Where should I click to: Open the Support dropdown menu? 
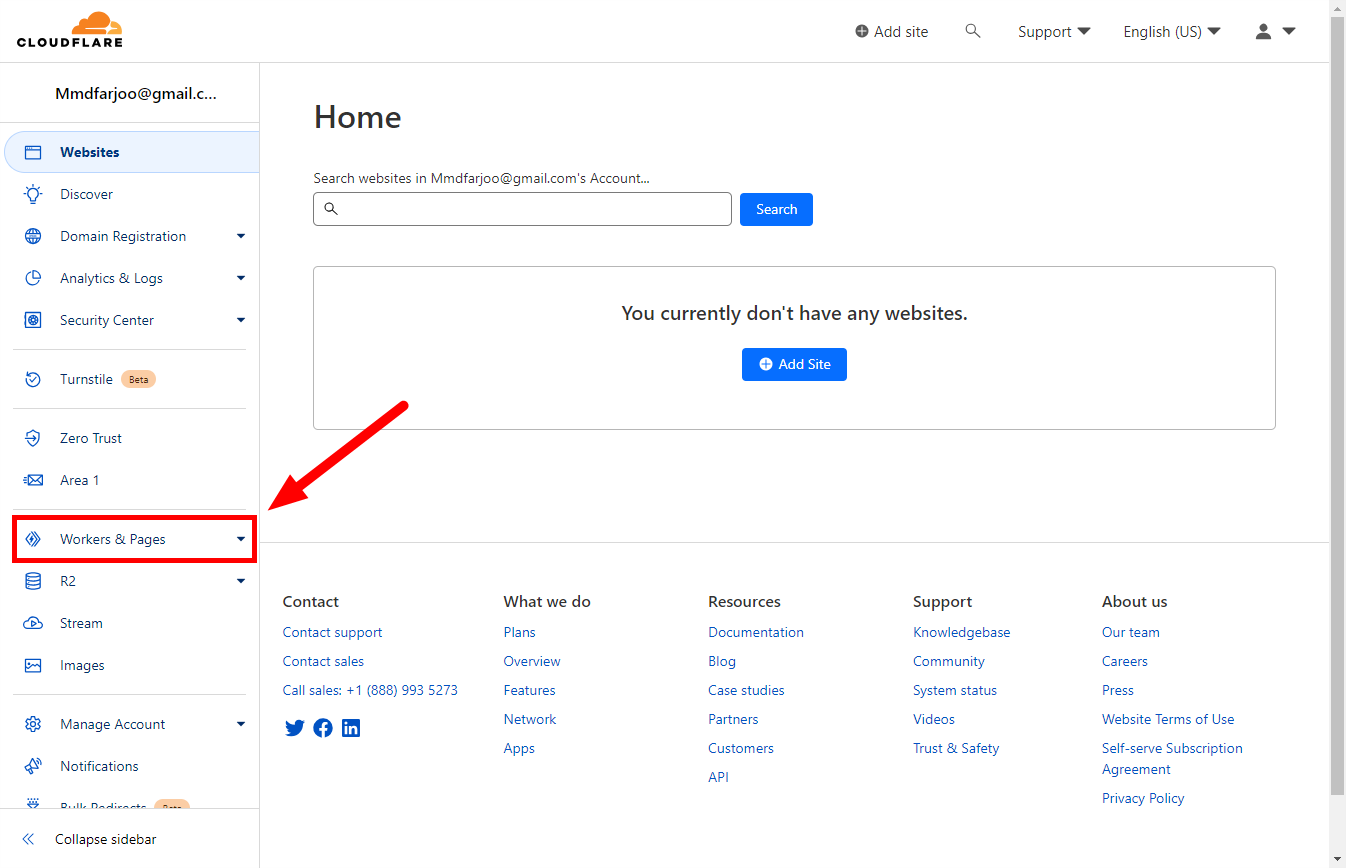pos(1054,31)
